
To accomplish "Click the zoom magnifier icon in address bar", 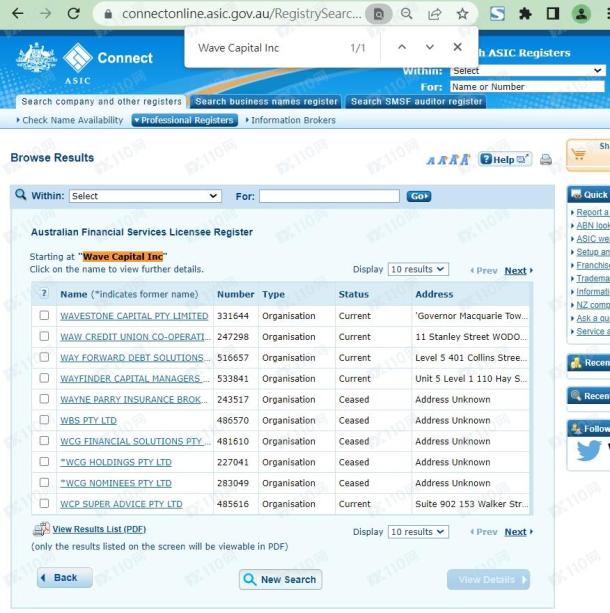I will (x=407, y=14).
